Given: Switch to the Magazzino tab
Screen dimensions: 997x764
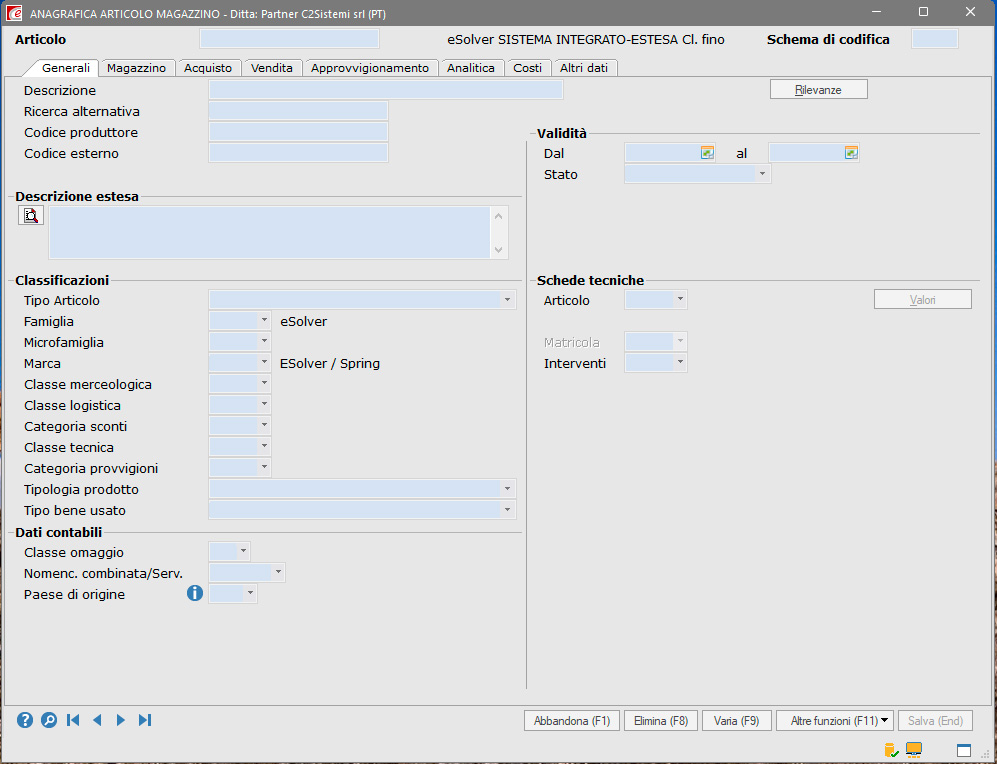Looking at the screenshot, I should tap(136, 68).
